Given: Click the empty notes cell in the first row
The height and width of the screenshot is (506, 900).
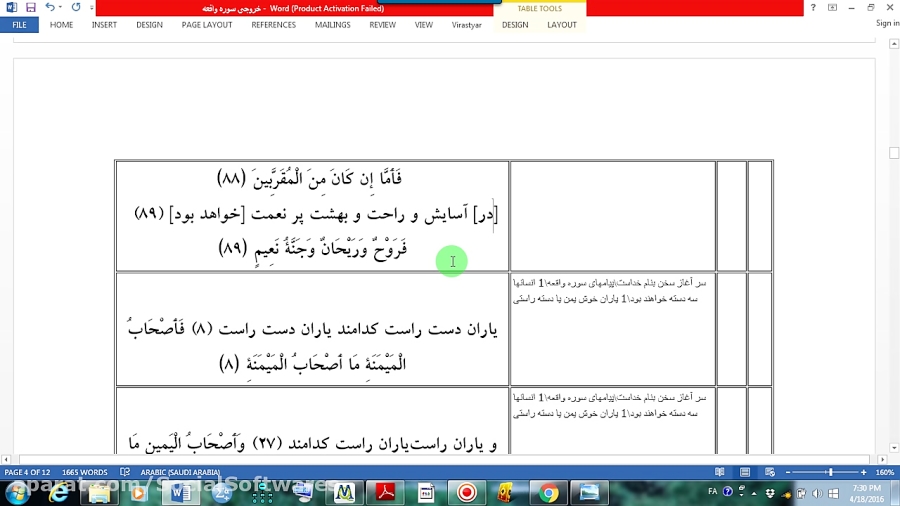Looking at the screenshot, I should point(612,216).
